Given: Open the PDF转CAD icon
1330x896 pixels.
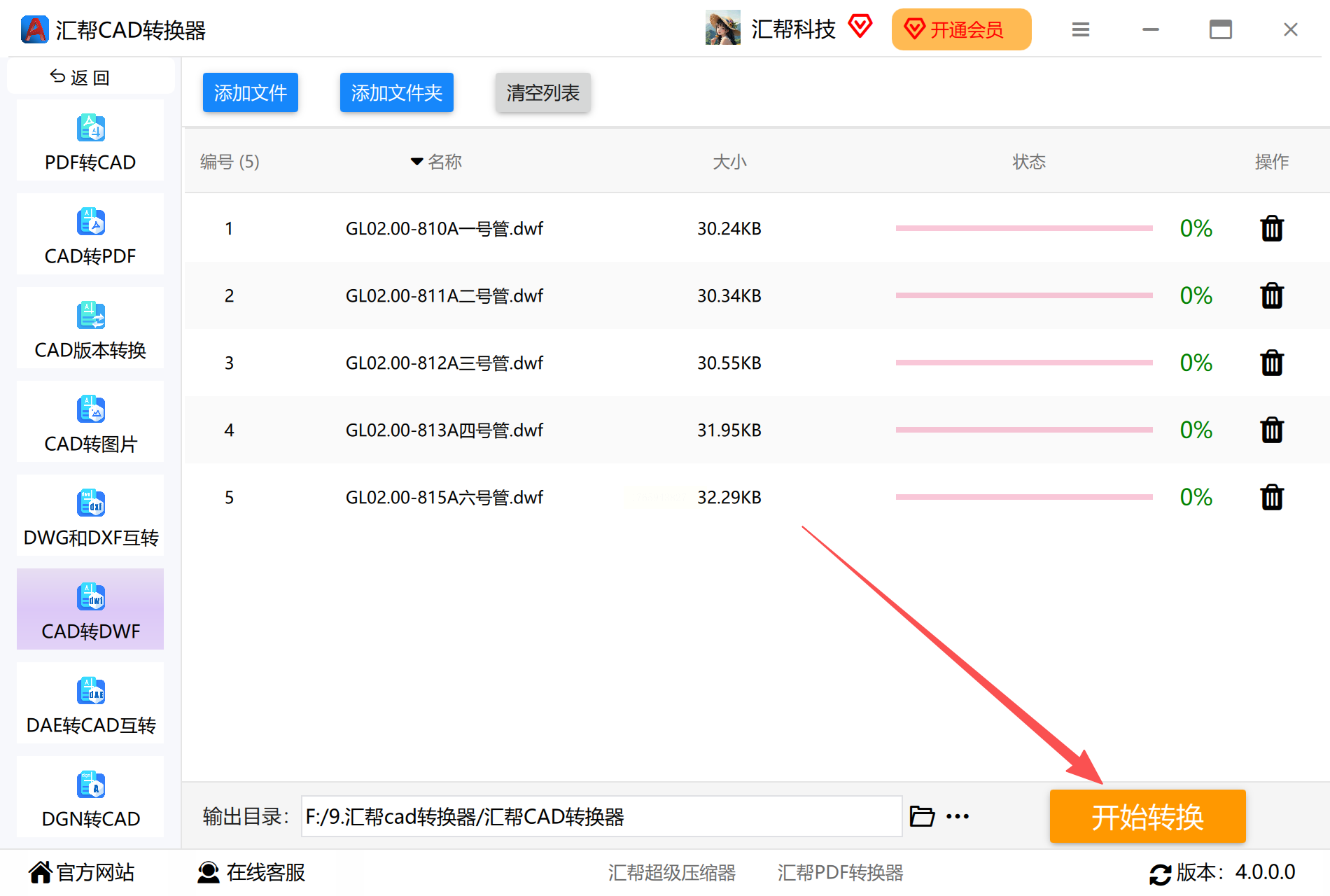Looking at the screenshot, I should coord(91,128).
